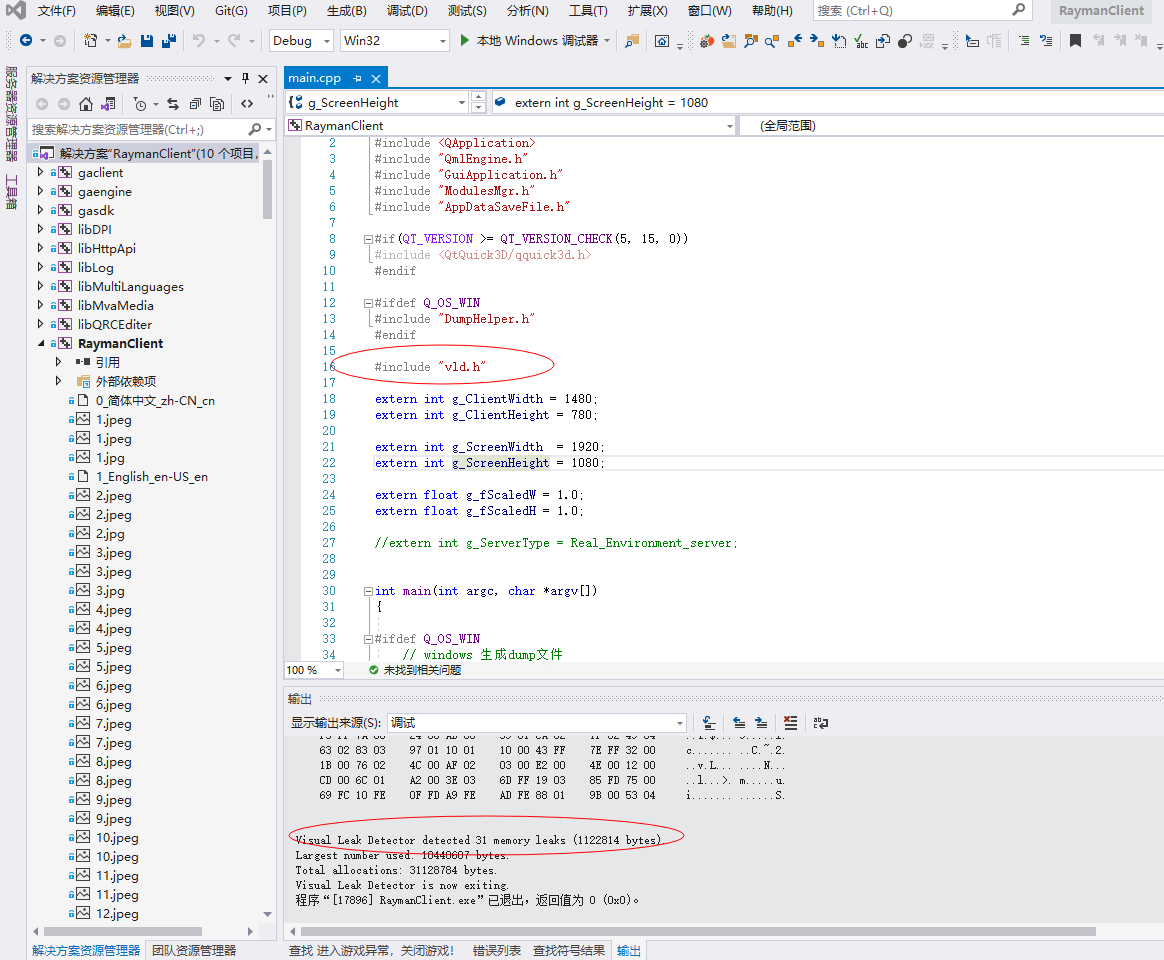Switch to the 错误列表 tab
The height and width of the screenshot is (960, 1164).
(x=497, y=950)
